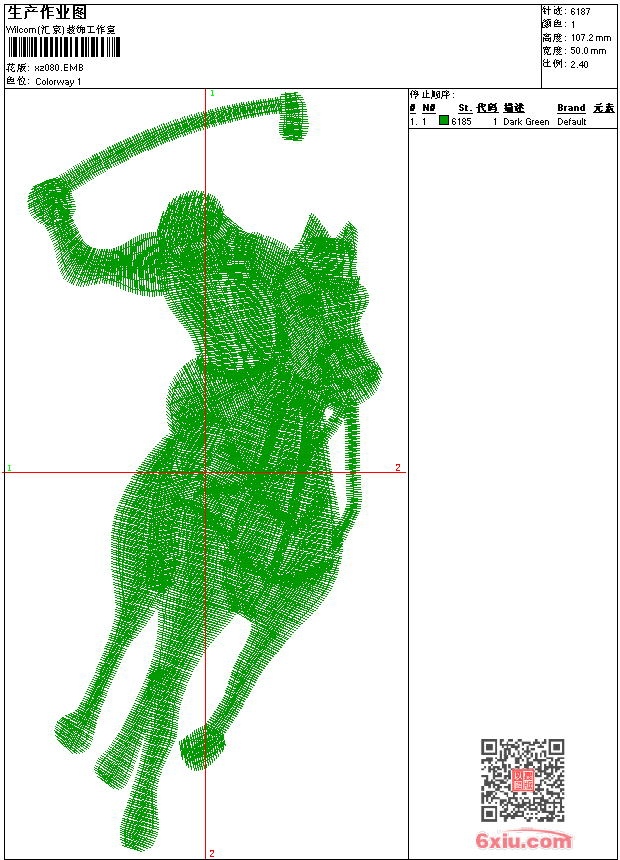Click the file name 'xz080.EMB'
The height and width of the screenshot is (860, 620).
tap(59, 68)
